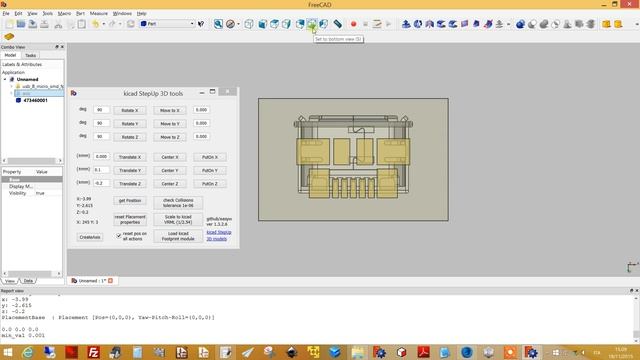640x360 pixels.
Task: Set the axonometric view with cube icon
Action: click(x=249, y=24)
